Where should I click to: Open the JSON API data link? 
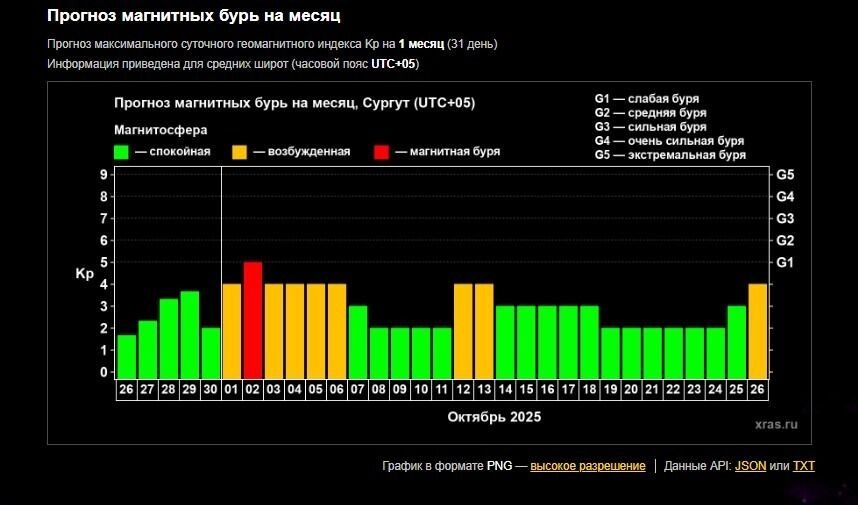click(750, 466)
